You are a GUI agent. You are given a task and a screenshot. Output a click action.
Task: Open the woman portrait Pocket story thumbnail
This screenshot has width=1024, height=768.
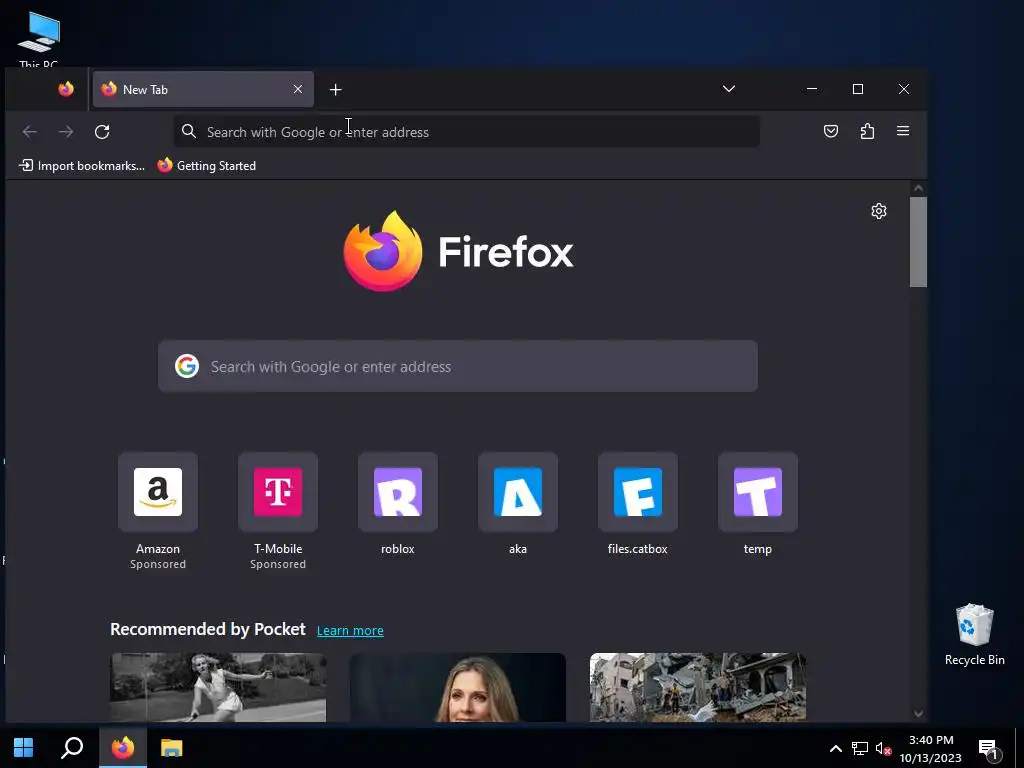coord(458,687)
